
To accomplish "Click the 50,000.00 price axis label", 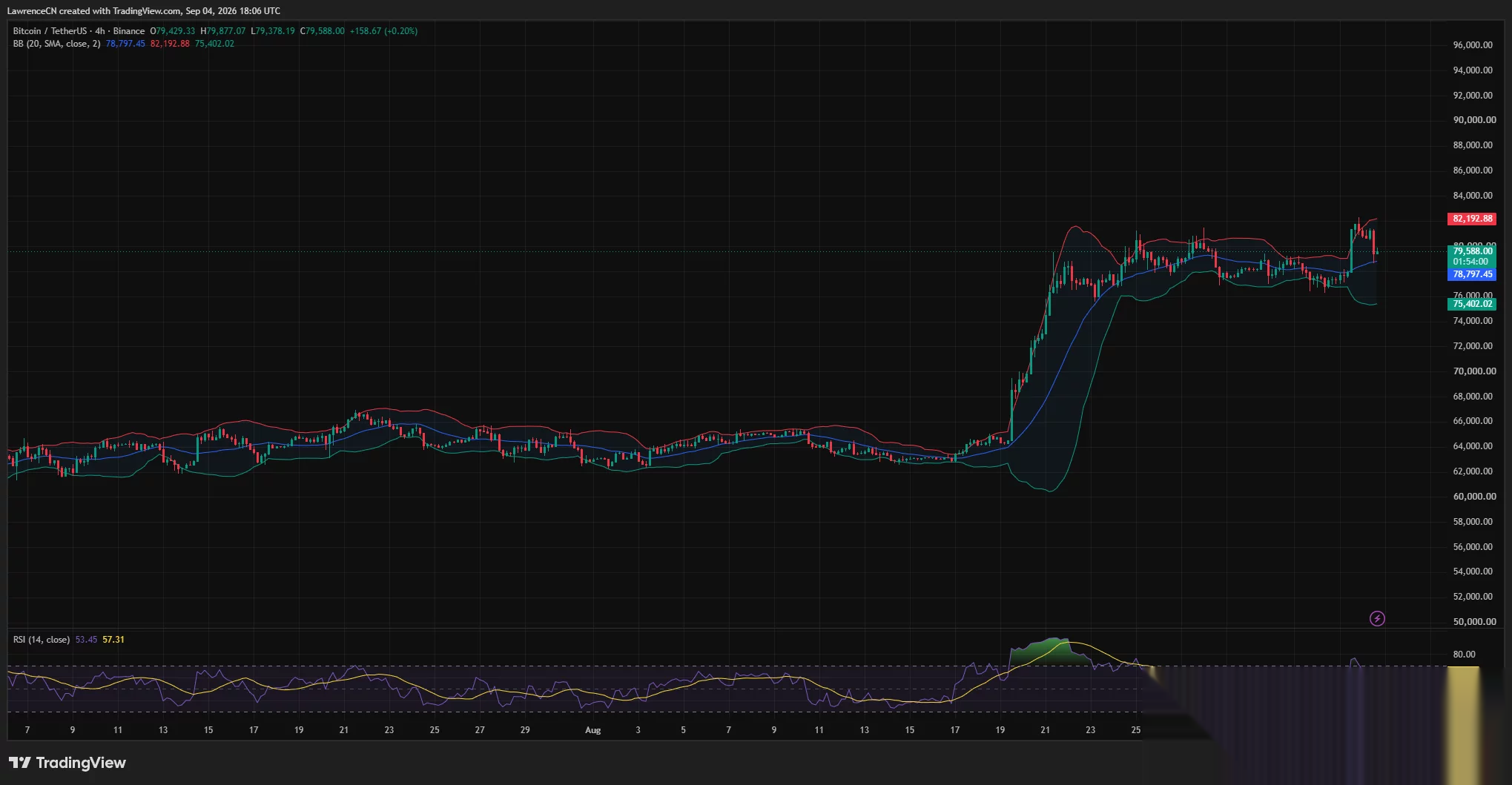I will [1474, 622].
